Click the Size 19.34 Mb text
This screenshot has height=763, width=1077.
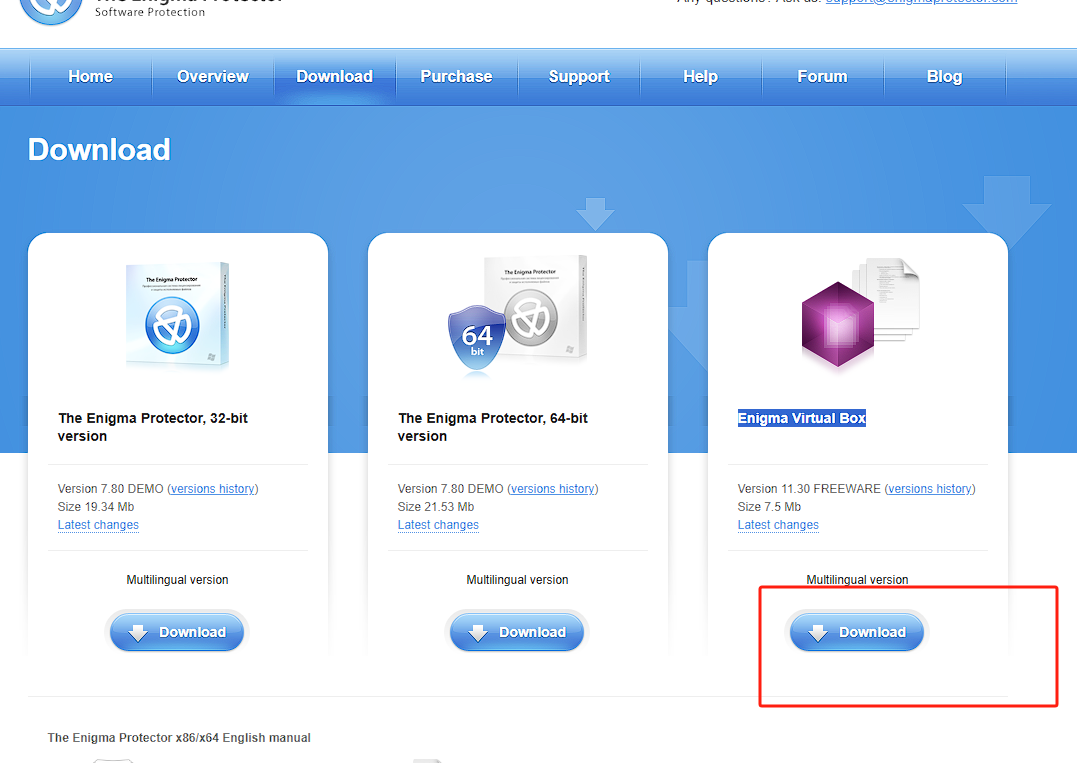click(96, 507)
